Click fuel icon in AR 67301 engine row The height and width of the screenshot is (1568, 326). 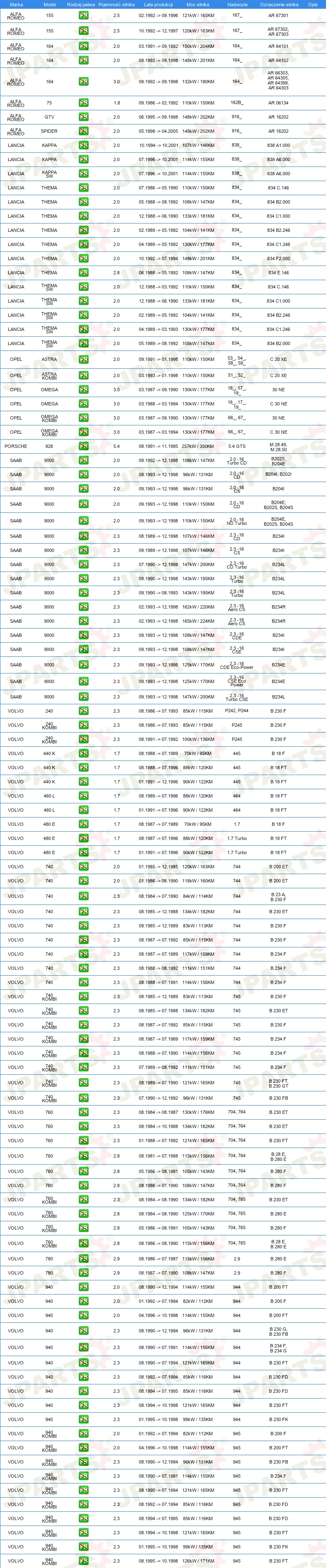pos(83,15)
